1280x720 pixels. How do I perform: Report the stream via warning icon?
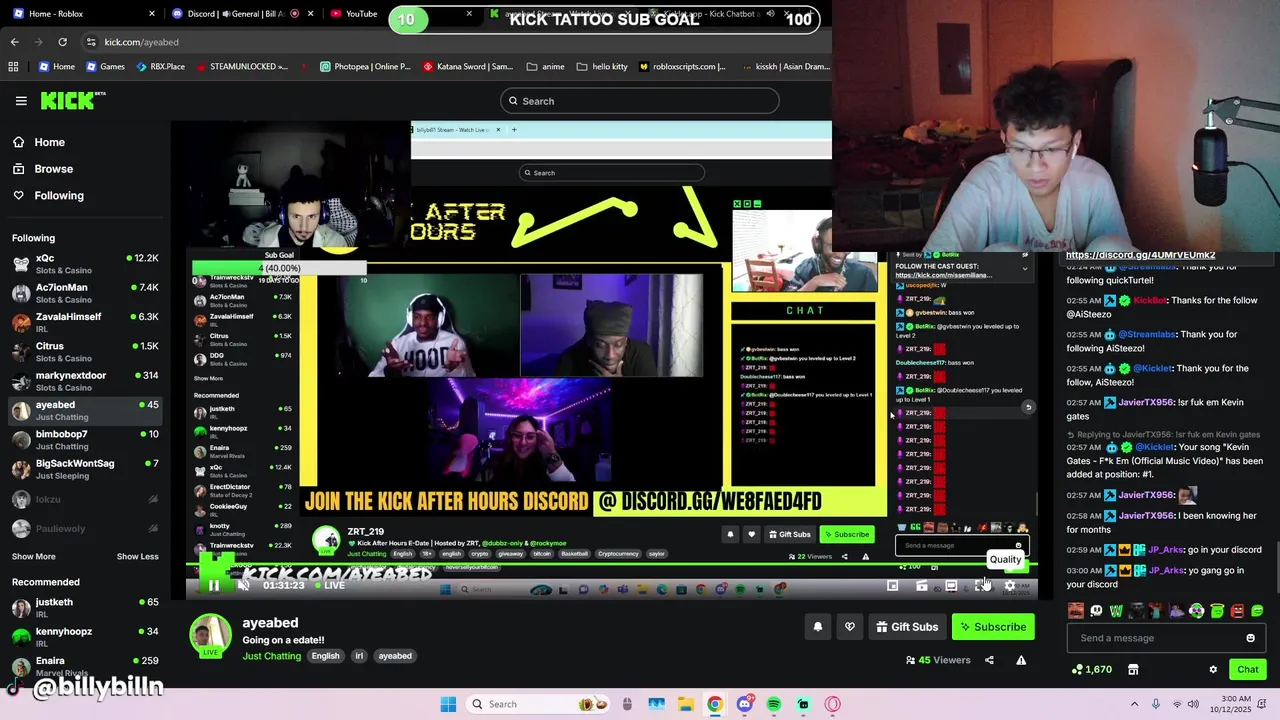pos(1021,660)
